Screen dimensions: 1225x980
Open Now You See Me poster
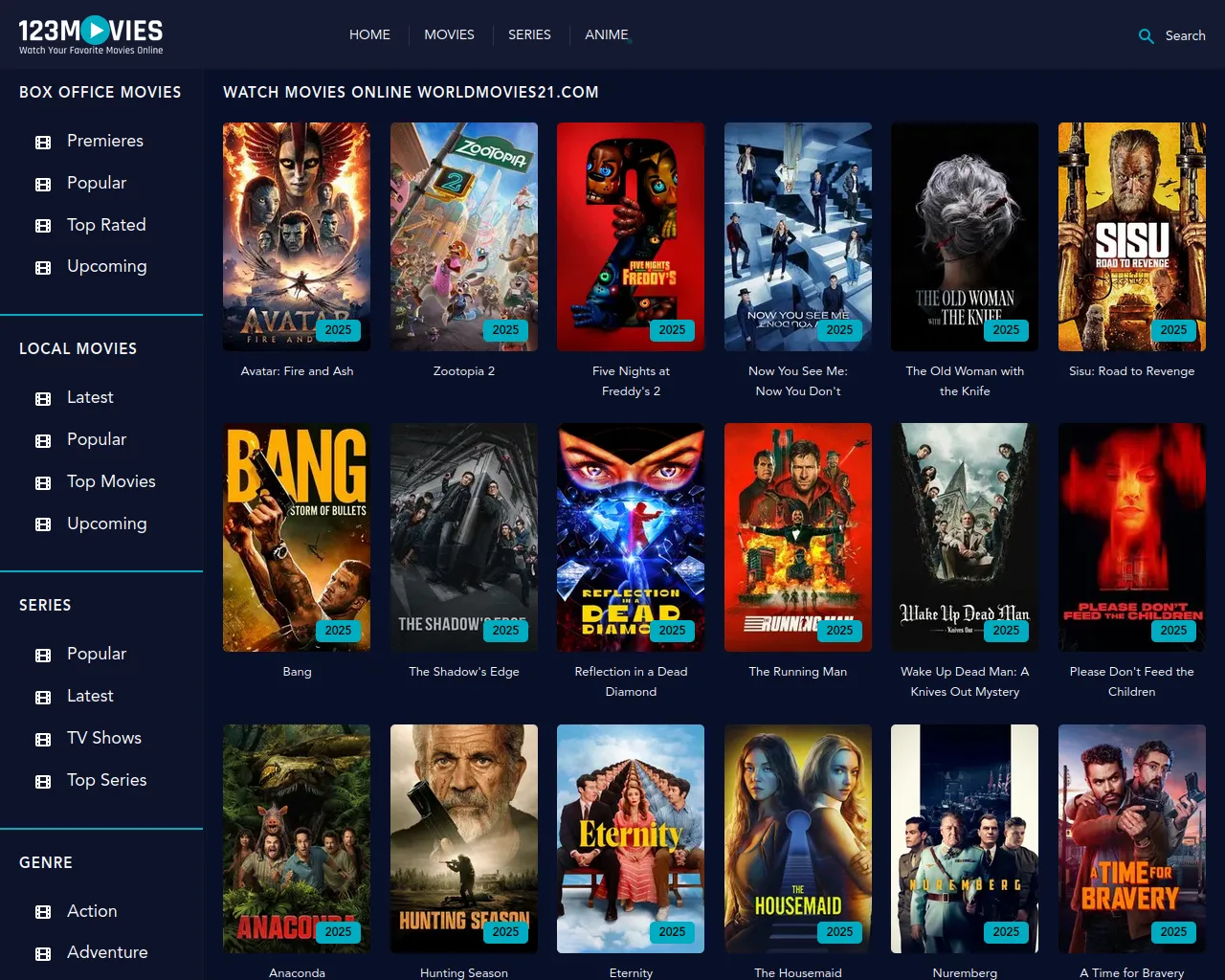pyautogui.click(x=798, y=236)
